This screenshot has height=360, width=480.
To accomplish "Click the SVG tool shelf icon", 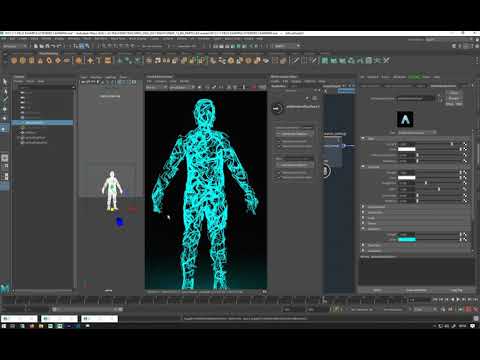I will coord(108,60).
